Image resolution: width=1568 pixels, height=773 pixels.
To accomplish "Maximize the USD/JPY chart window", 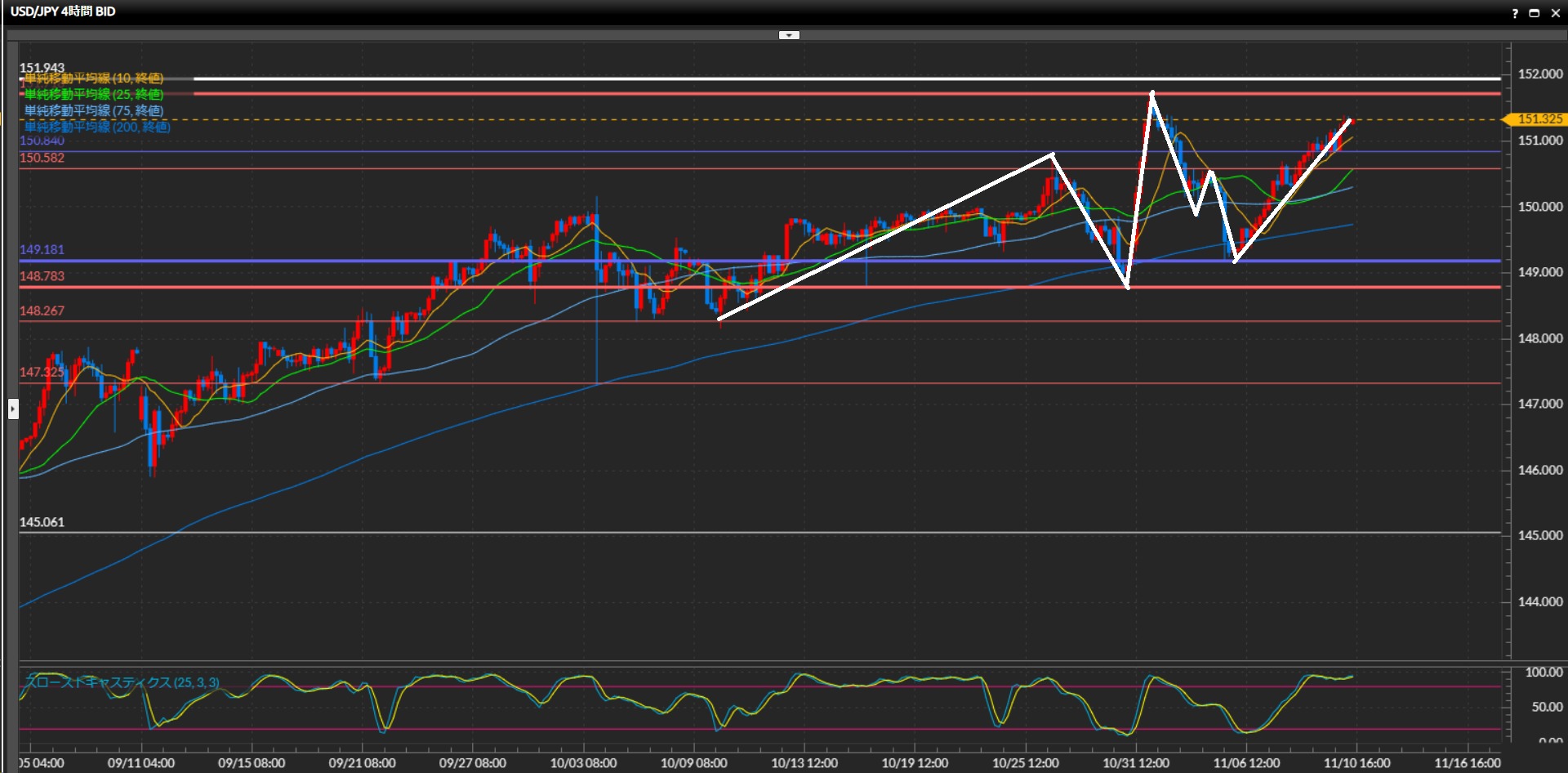I will click(1534, 13).
